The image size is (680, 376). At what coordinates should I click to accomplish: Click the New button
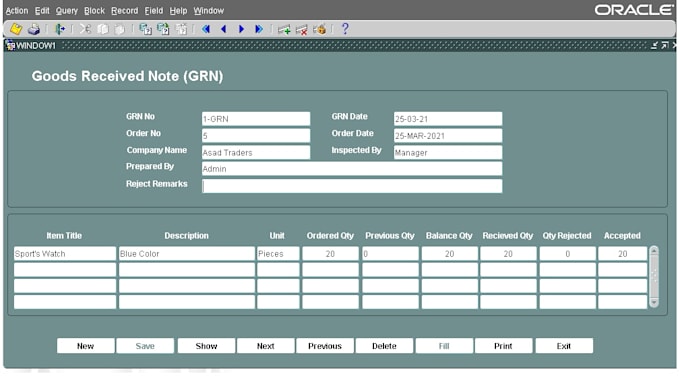point(85,346)
